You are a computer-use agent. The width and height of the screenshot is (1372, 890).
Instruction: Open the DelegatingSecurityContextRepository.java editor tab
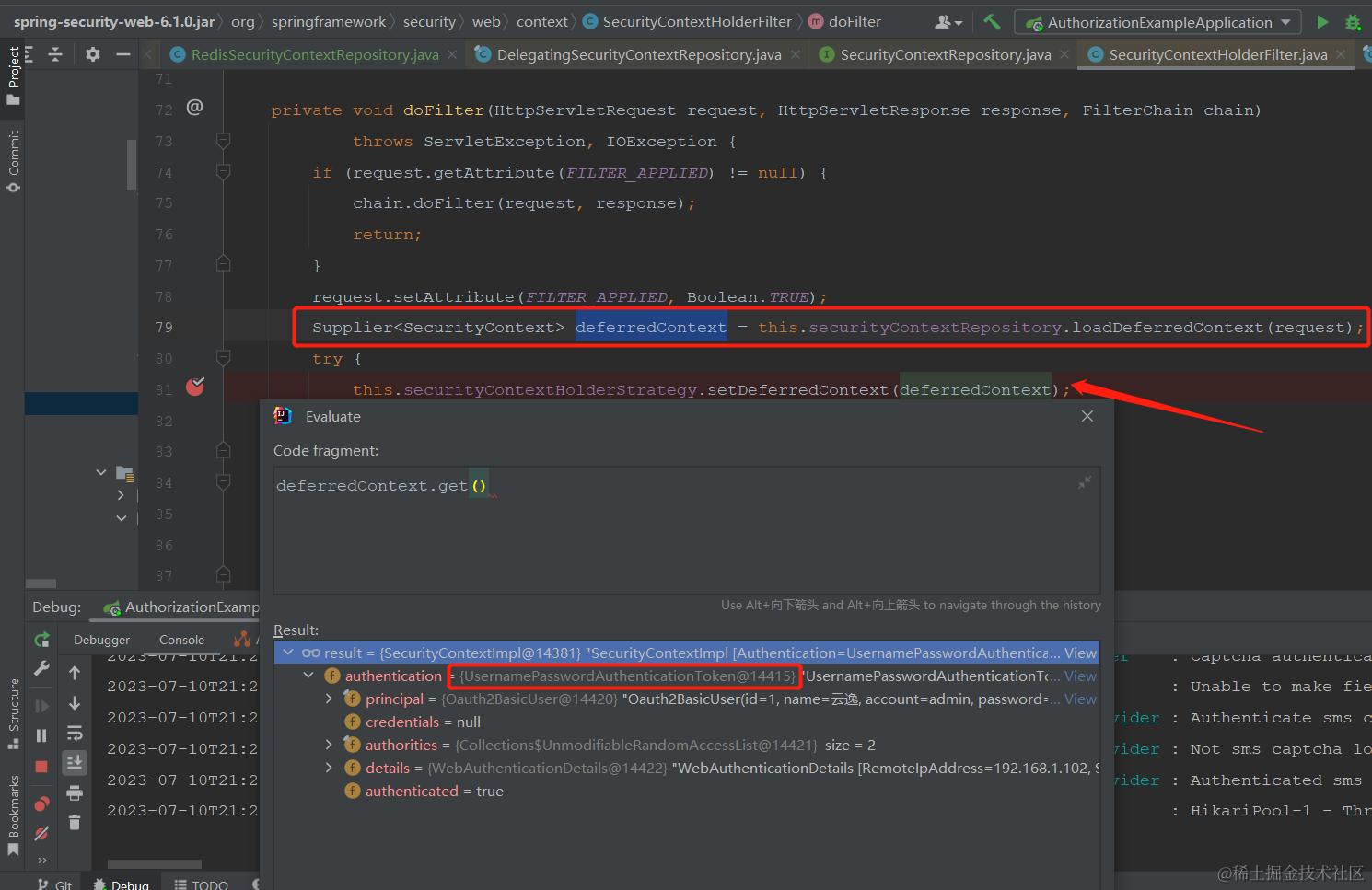coord(634,54)
